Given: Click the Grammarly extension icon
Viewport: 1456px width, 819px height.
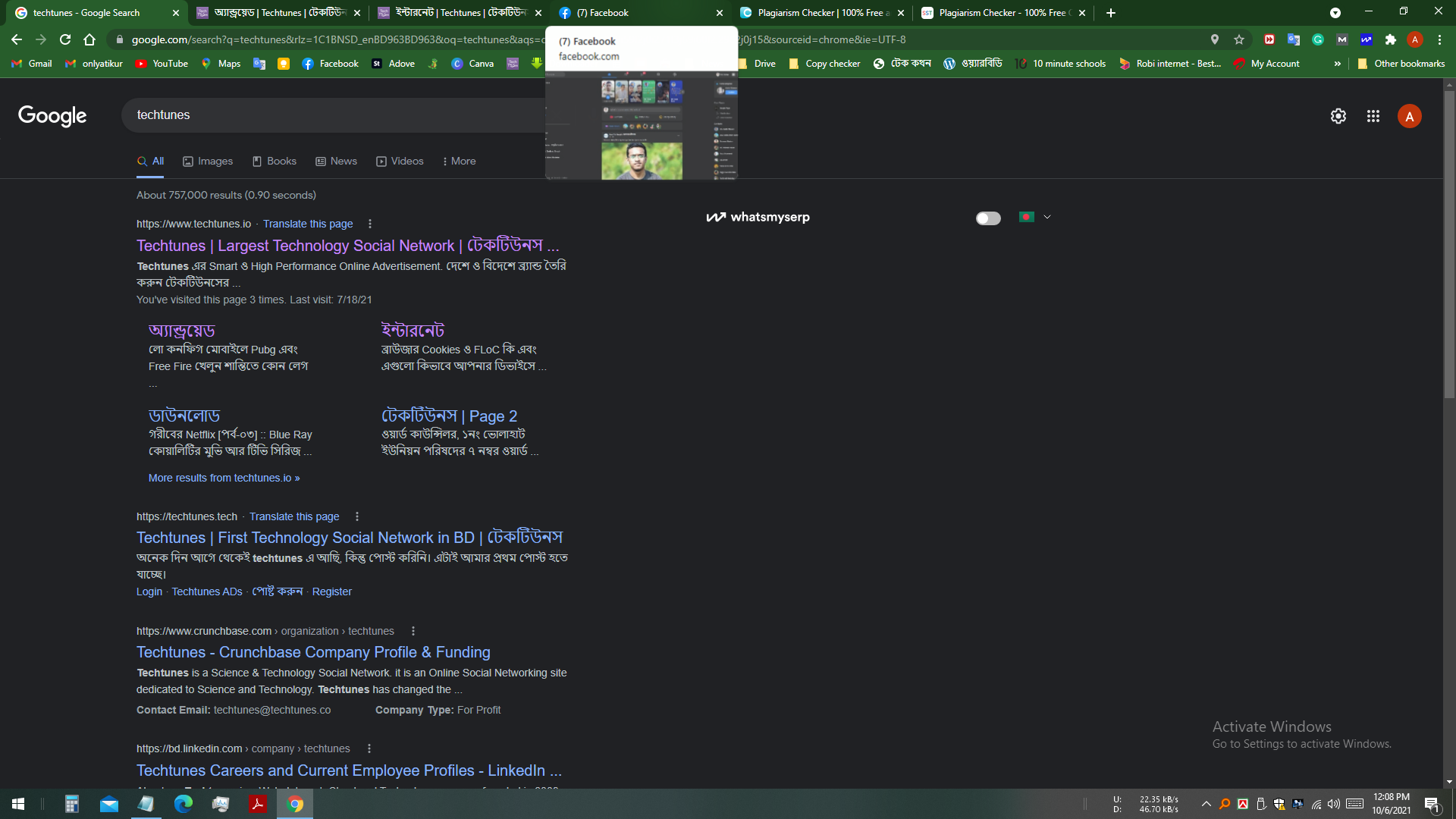Looking at the screenshot, I should 1318,39.
